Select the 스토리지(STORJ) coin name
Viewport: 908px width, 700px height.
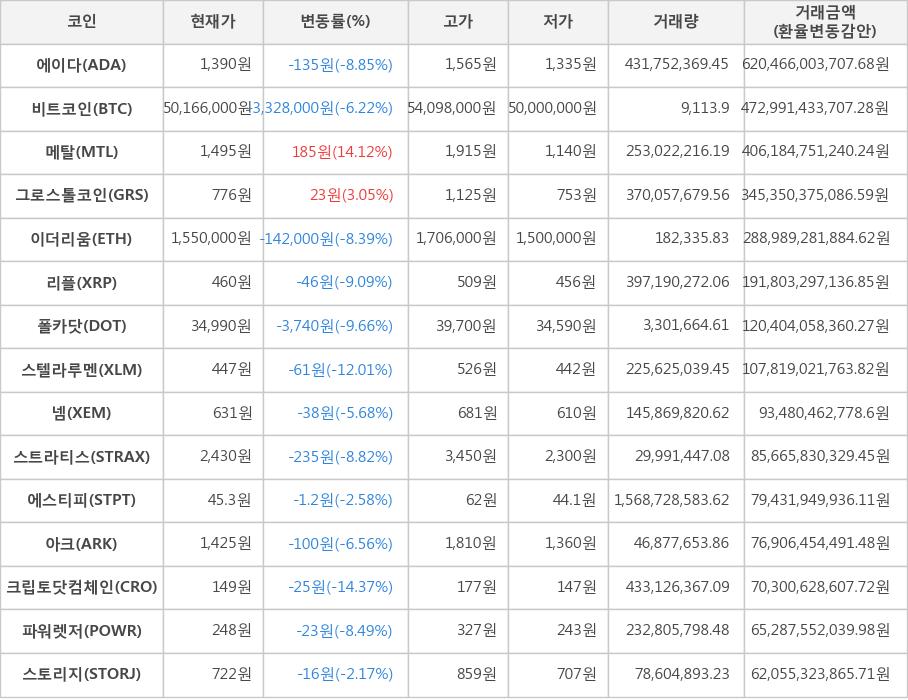coord(82,674)
